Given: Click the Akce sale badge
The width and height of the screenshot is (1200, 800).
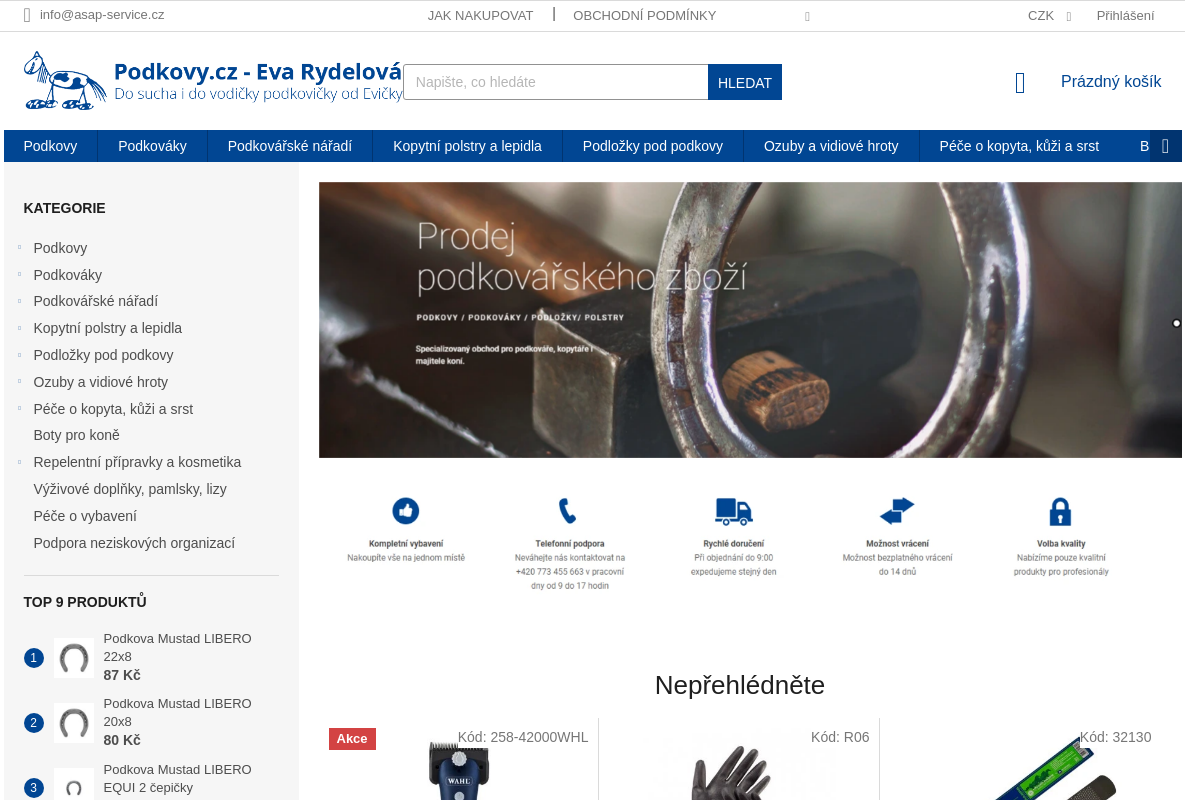Looking at the screenshot, I should coord(352,739).
